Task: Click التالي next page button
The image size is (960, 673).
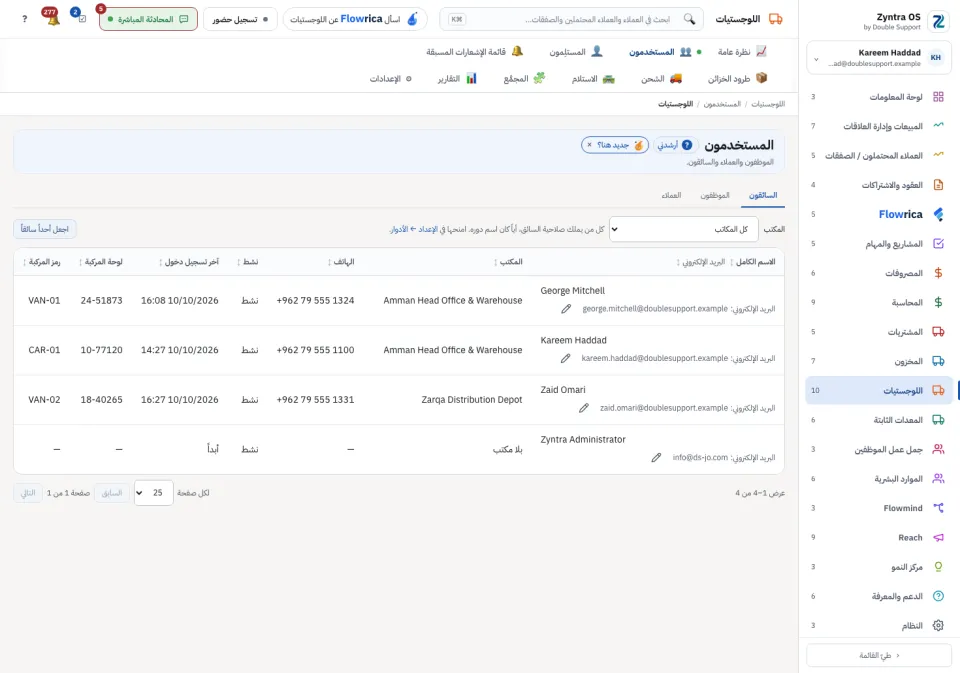Action: 28,493
